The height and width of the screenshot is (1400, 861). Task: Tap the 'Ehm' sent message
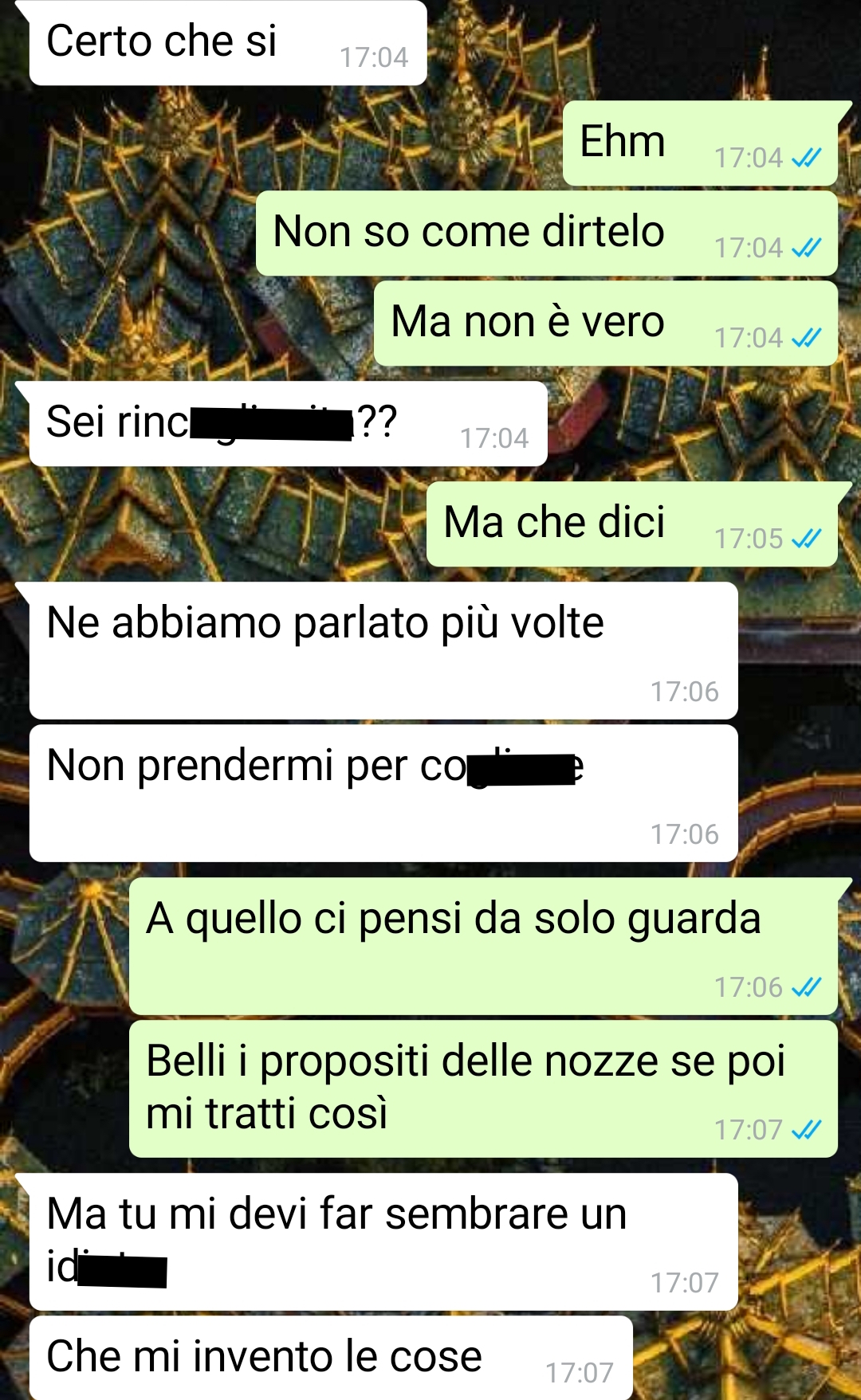tap(700, 143)
